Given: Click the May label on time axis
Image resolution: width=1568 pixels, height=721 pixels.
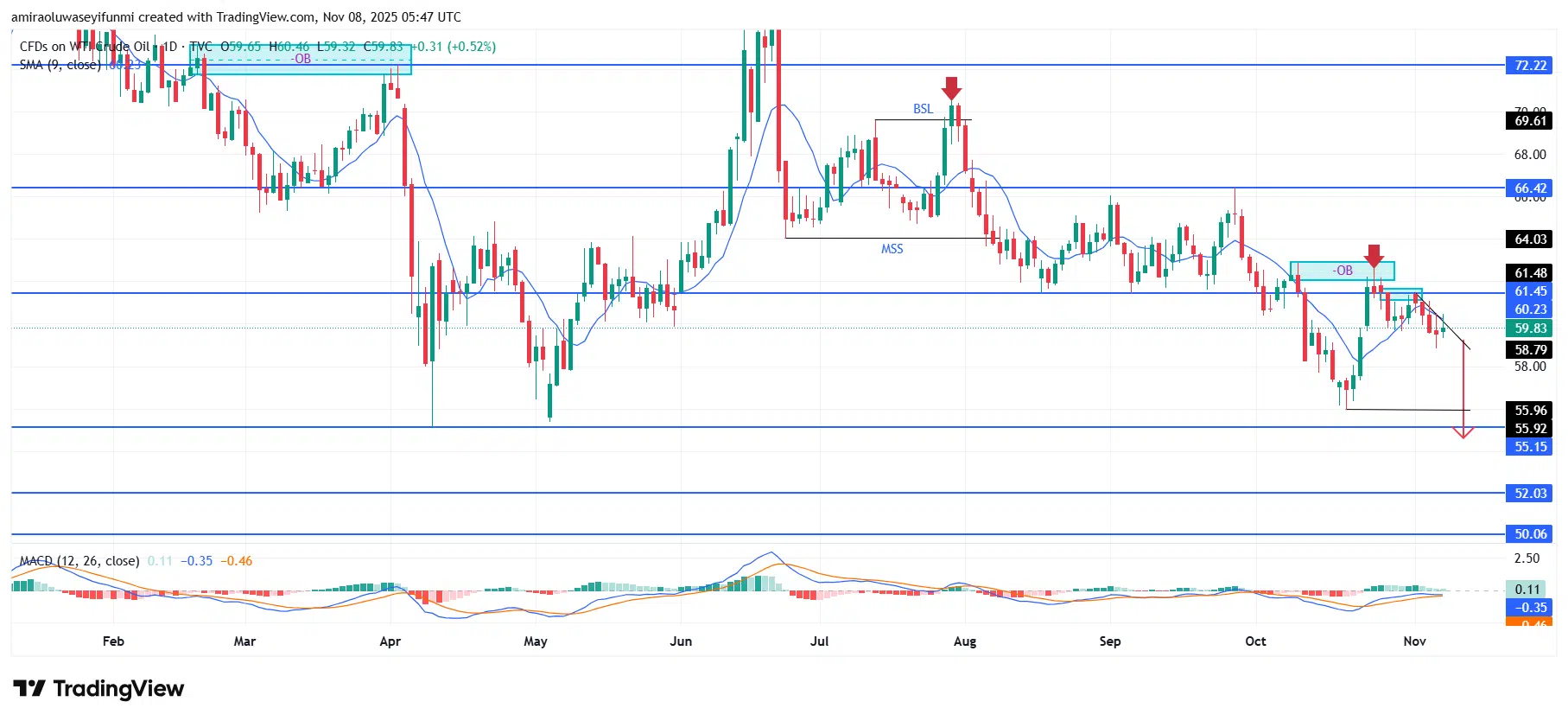Looking at the screenshot, I should [x=536, y=641].
